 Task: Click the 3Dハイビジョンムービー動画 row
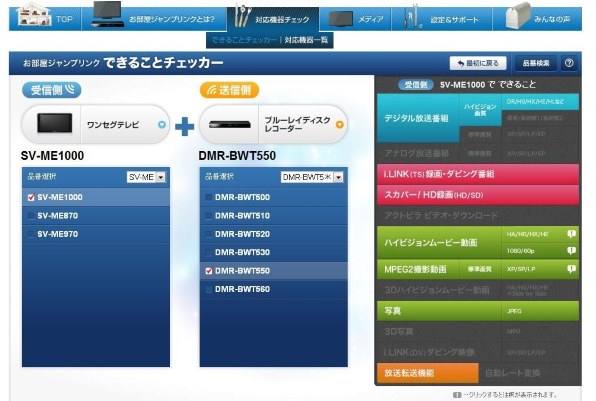478,290
